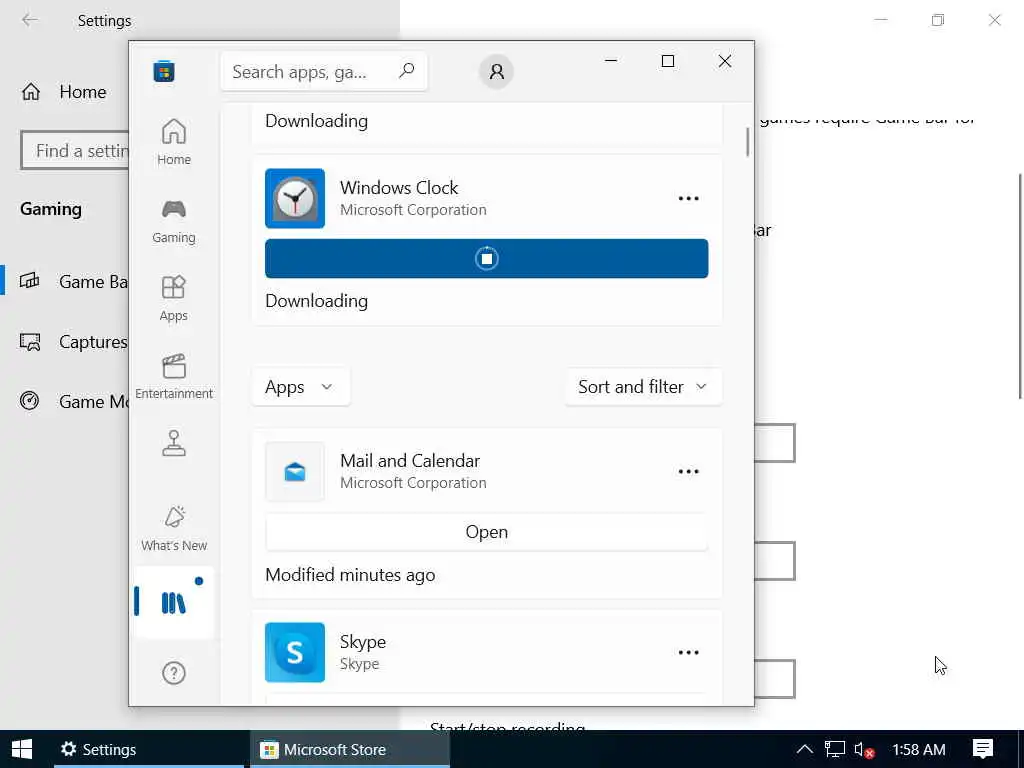
Task: Open Help via question mark icon
Action: pos(174,673)
